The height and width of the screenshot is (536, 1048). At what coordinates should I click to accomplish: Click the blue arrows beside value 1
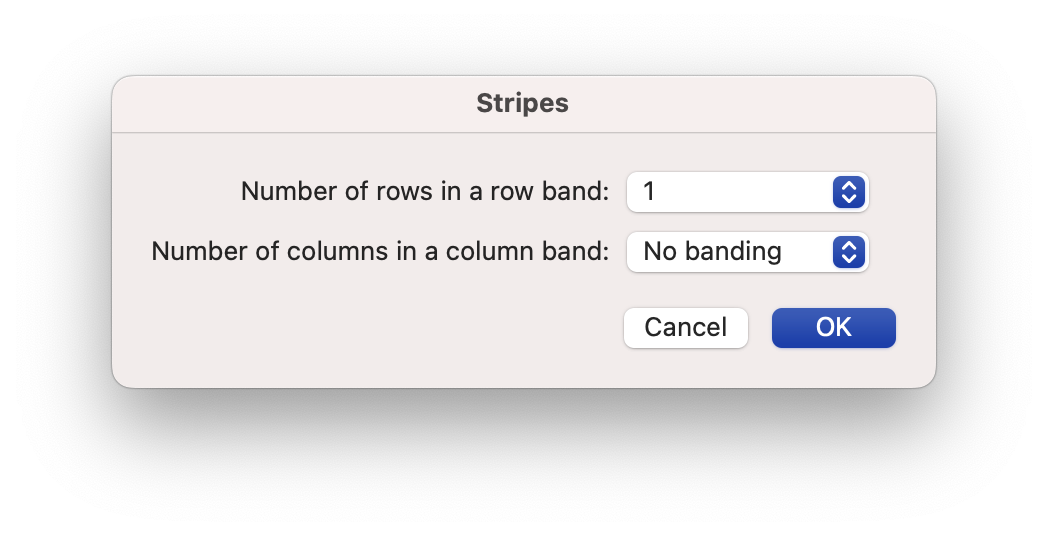pos(849,192)
